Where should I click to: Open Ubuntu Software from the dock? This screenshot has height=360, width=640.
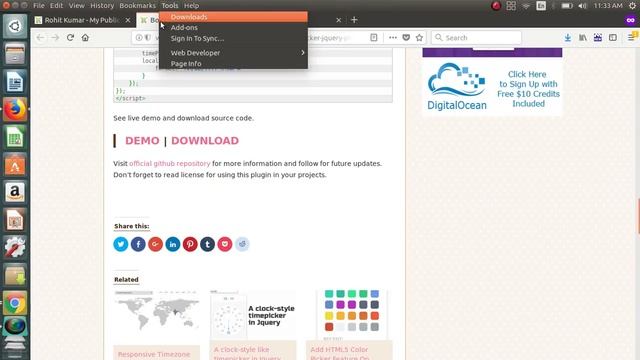15,164
